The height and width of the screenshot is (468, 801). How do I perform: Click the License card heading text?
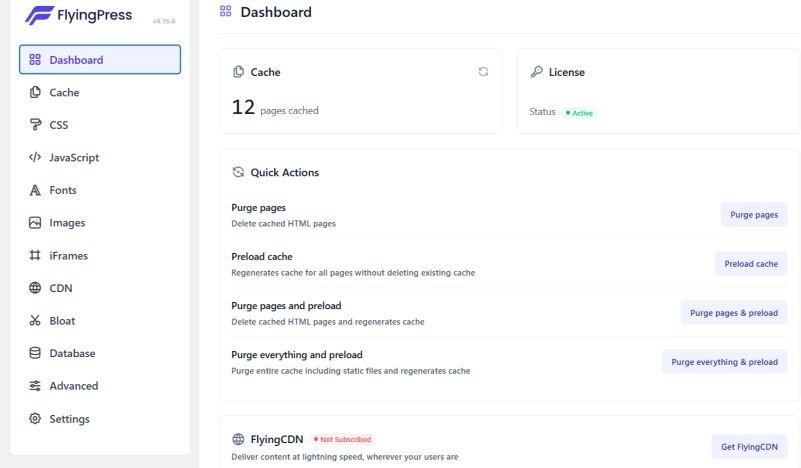pos(567,72)
